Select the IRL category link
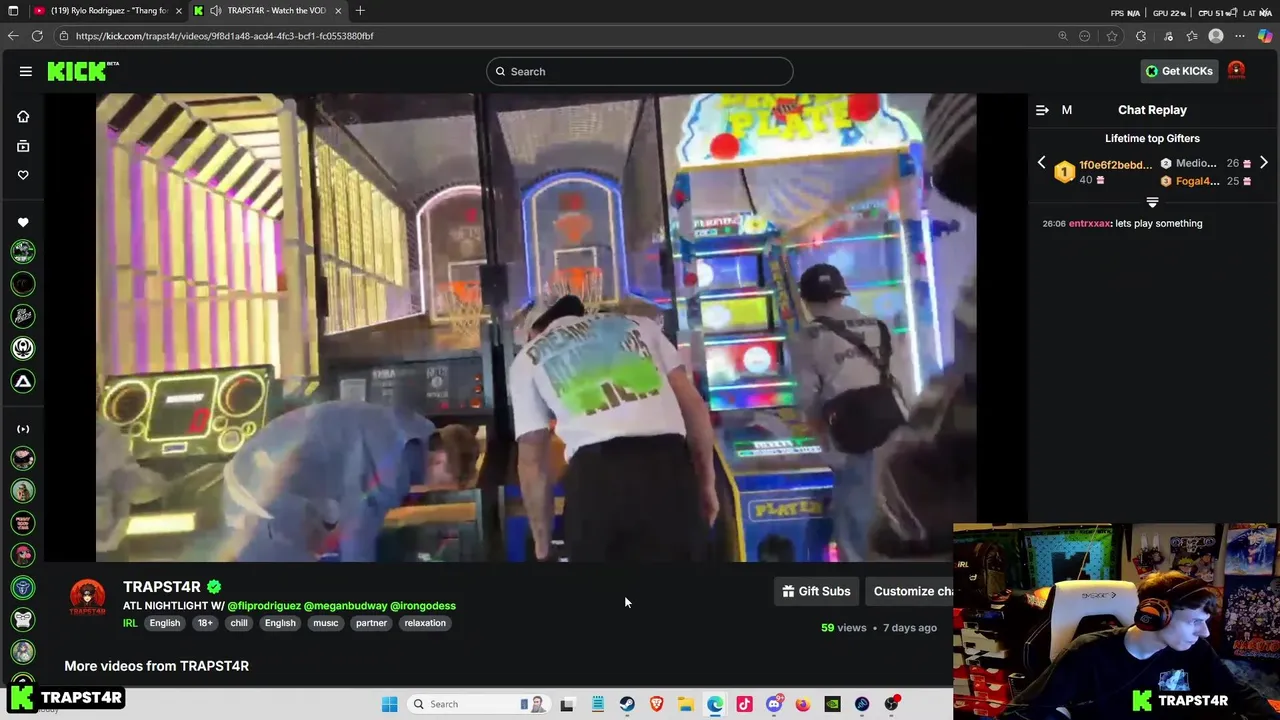The image size is (1280, 720). 130,623
